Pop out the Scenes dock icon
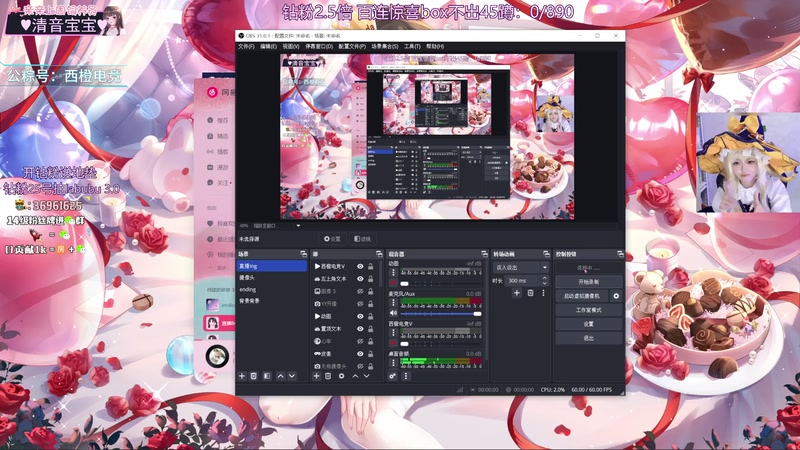Viewport: 800px width, 450px height. coord(303,254)
